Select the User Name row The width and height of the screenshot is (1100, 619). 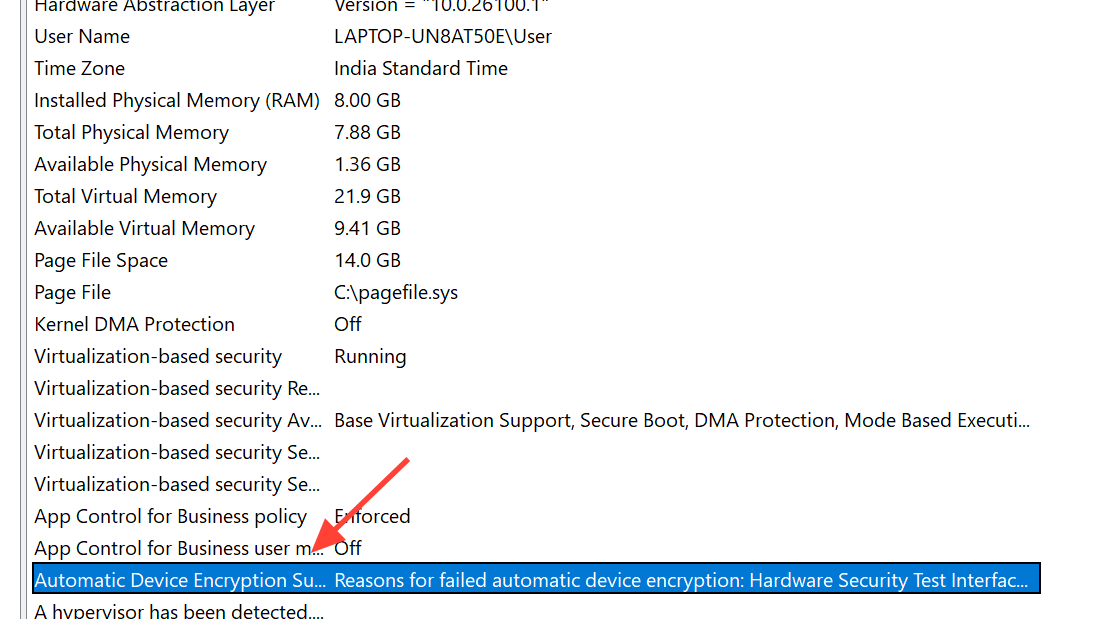tap(82, 37)
